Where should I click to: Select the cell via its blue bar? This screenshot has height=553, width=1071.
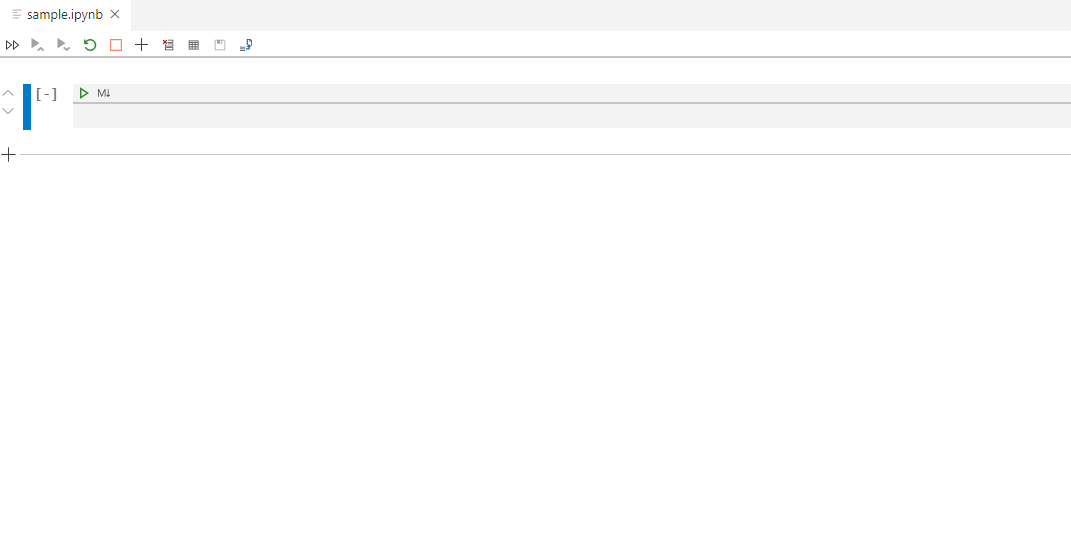coord(27,107)
